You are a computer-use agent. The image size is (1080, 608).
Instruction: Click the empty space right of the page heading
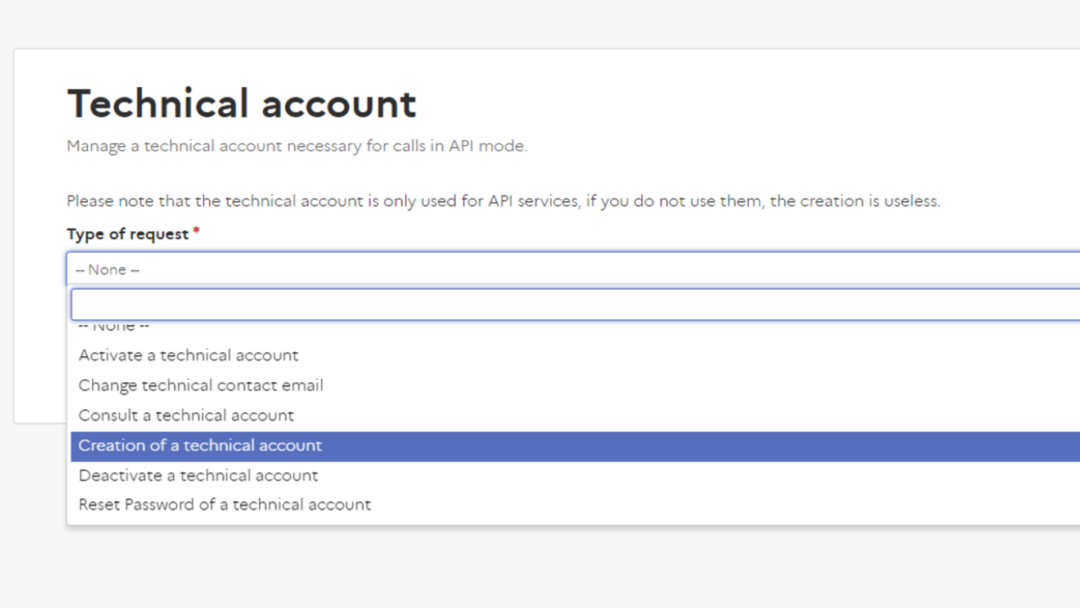tap(750, 104)
